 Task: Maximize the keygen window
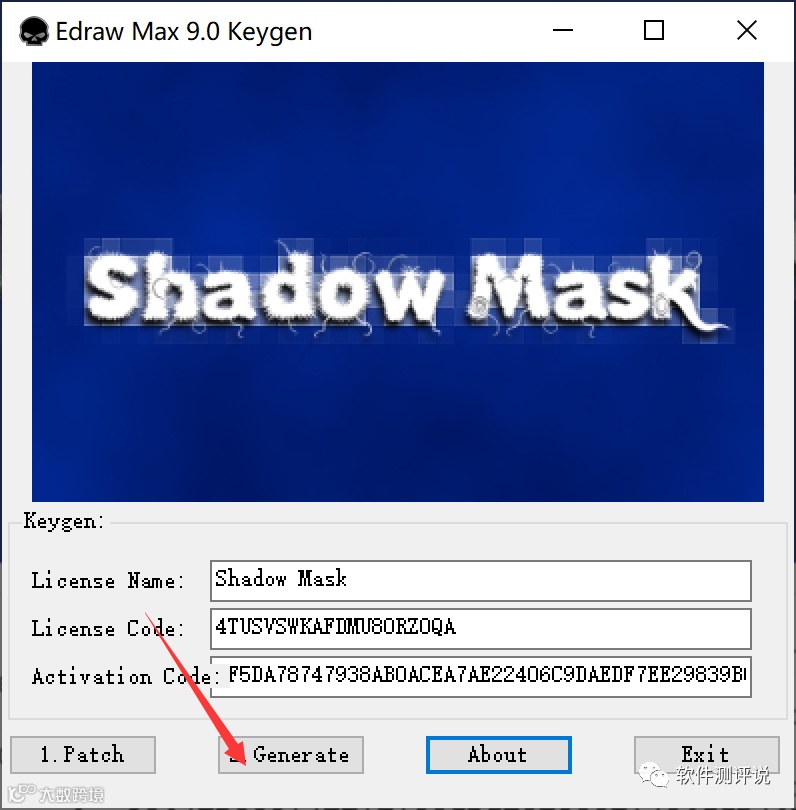click(x=653, y=30)
